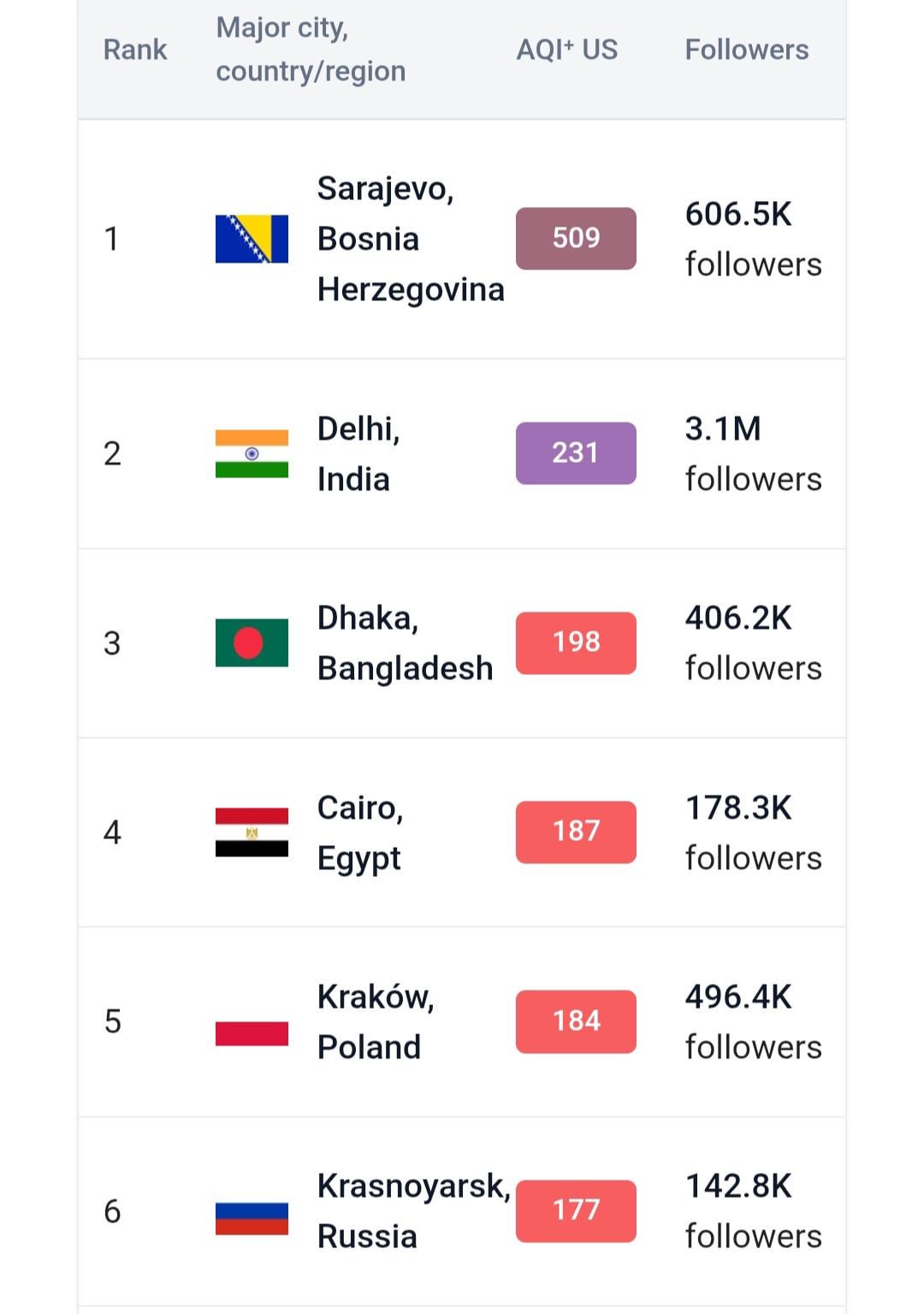Click the 177 AQI badge for Krasnoyarsk
Viewport: 924px width, 1314px height.
tap(576, 1210)
